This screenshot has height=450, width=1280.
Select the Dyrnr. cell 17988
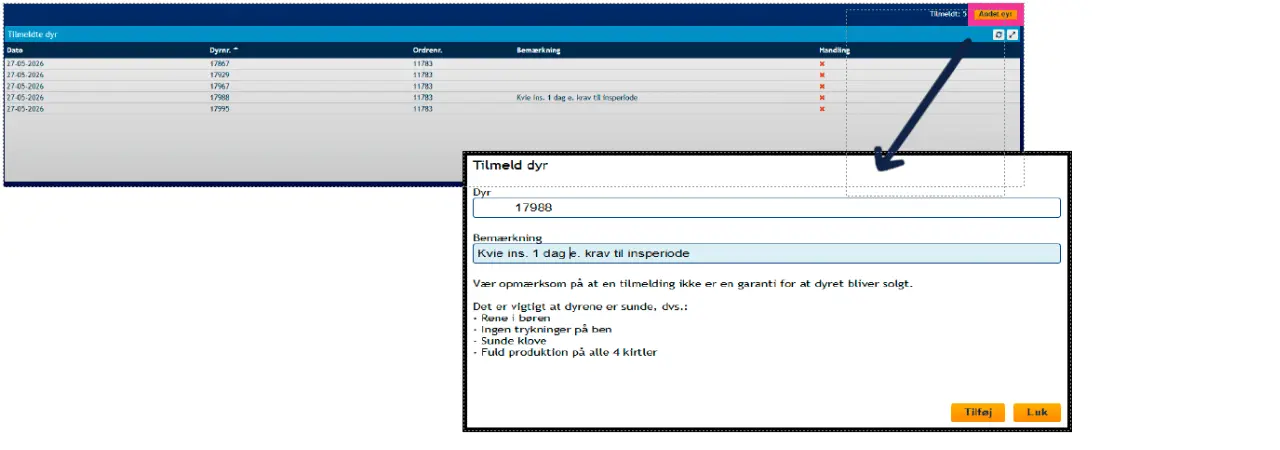220,97
